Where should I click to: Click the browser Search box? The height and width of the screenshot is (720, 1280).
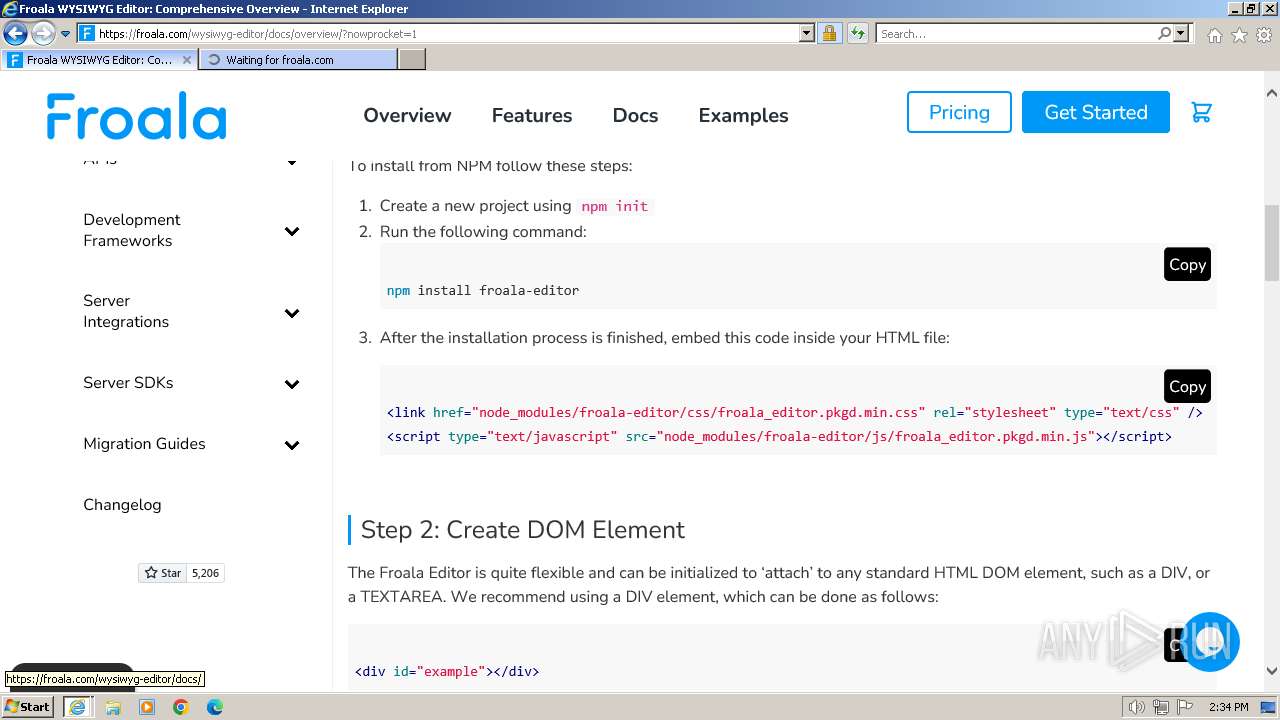[x=1017, y=33]
